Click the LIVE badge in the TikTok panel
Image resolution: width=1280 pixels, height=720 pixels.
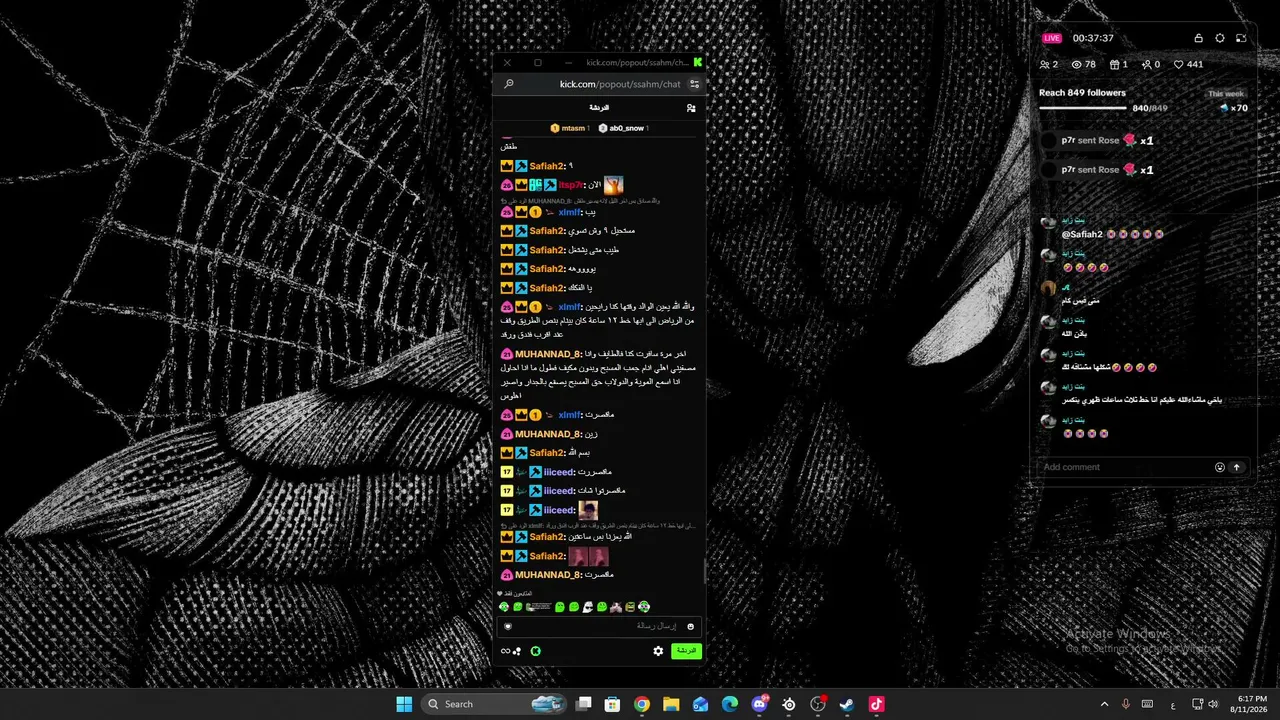point(1052,38)
